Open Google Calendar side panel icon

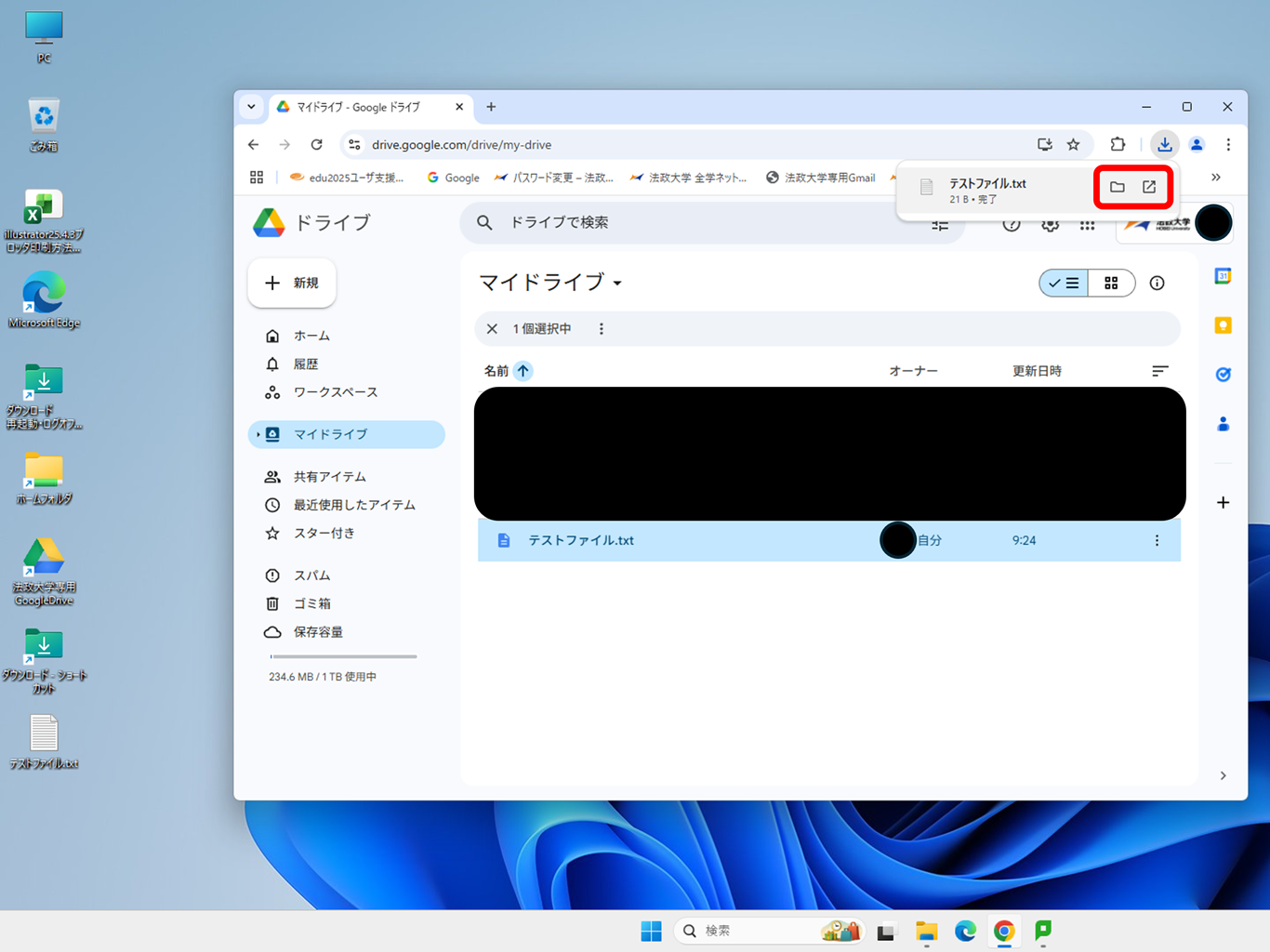click(x=1223, y=276)
